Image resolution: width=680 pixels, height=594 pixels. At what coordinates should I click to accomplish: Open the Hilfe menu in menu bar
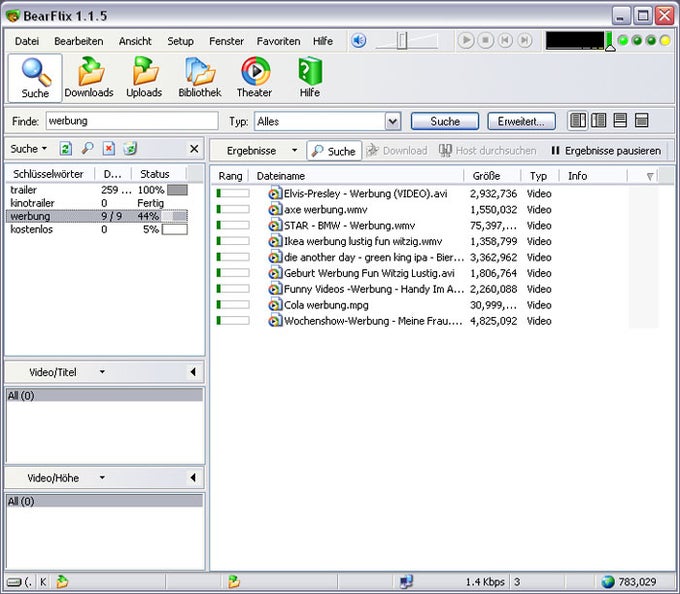click(323, 41)
